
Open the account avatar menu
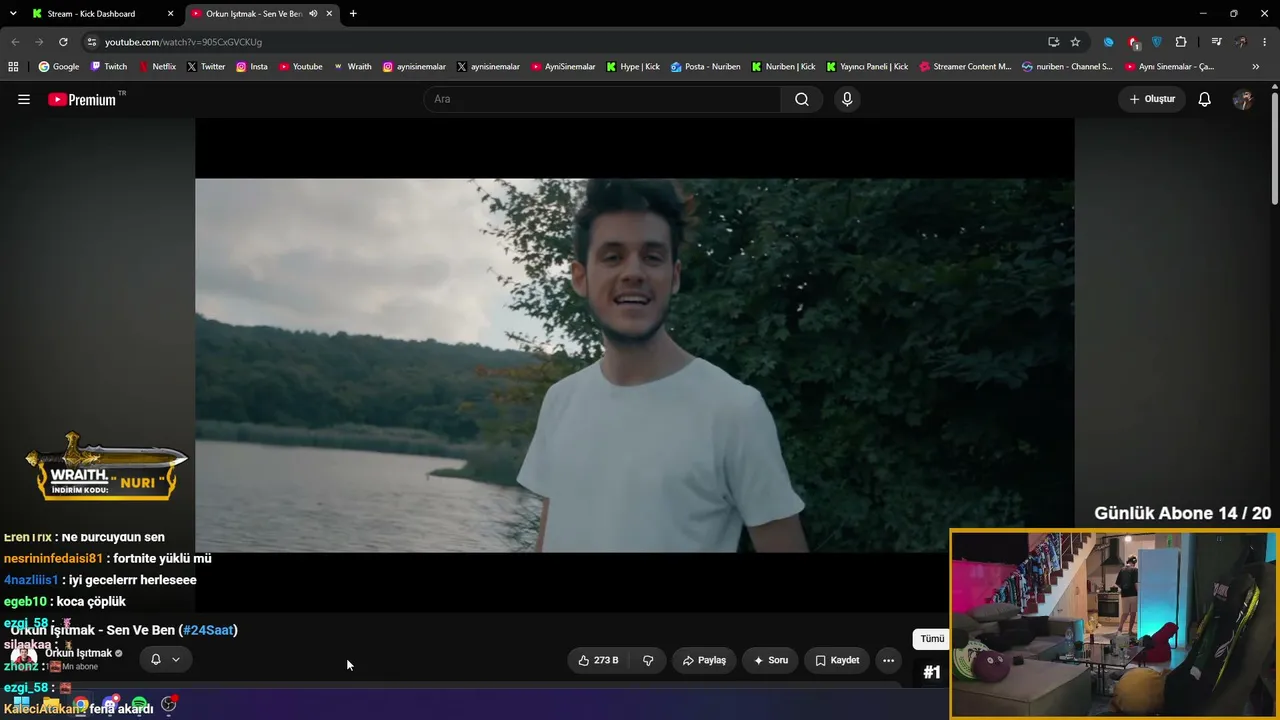(1243, 99)
